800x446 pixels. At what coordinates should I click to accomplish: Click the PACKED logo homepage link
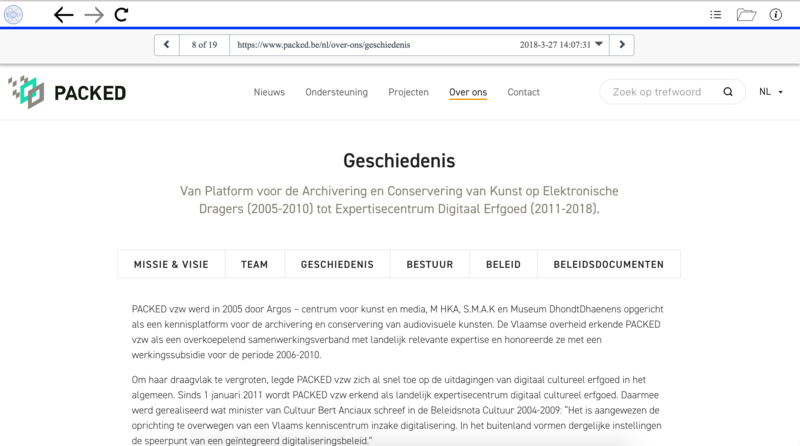pos(67,93)
